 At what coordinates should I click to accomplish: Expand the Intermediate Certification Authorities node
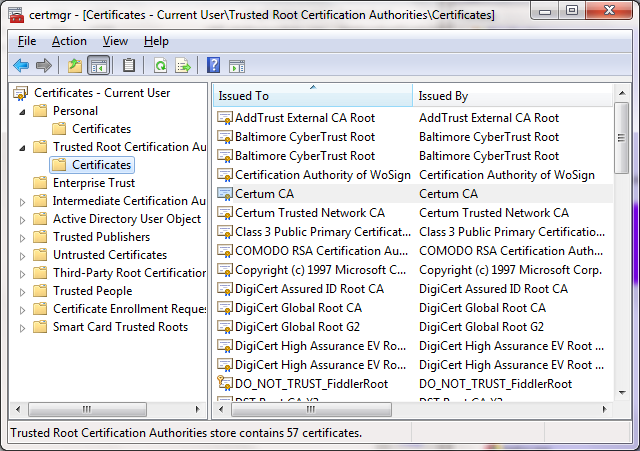tap(22, 202)
